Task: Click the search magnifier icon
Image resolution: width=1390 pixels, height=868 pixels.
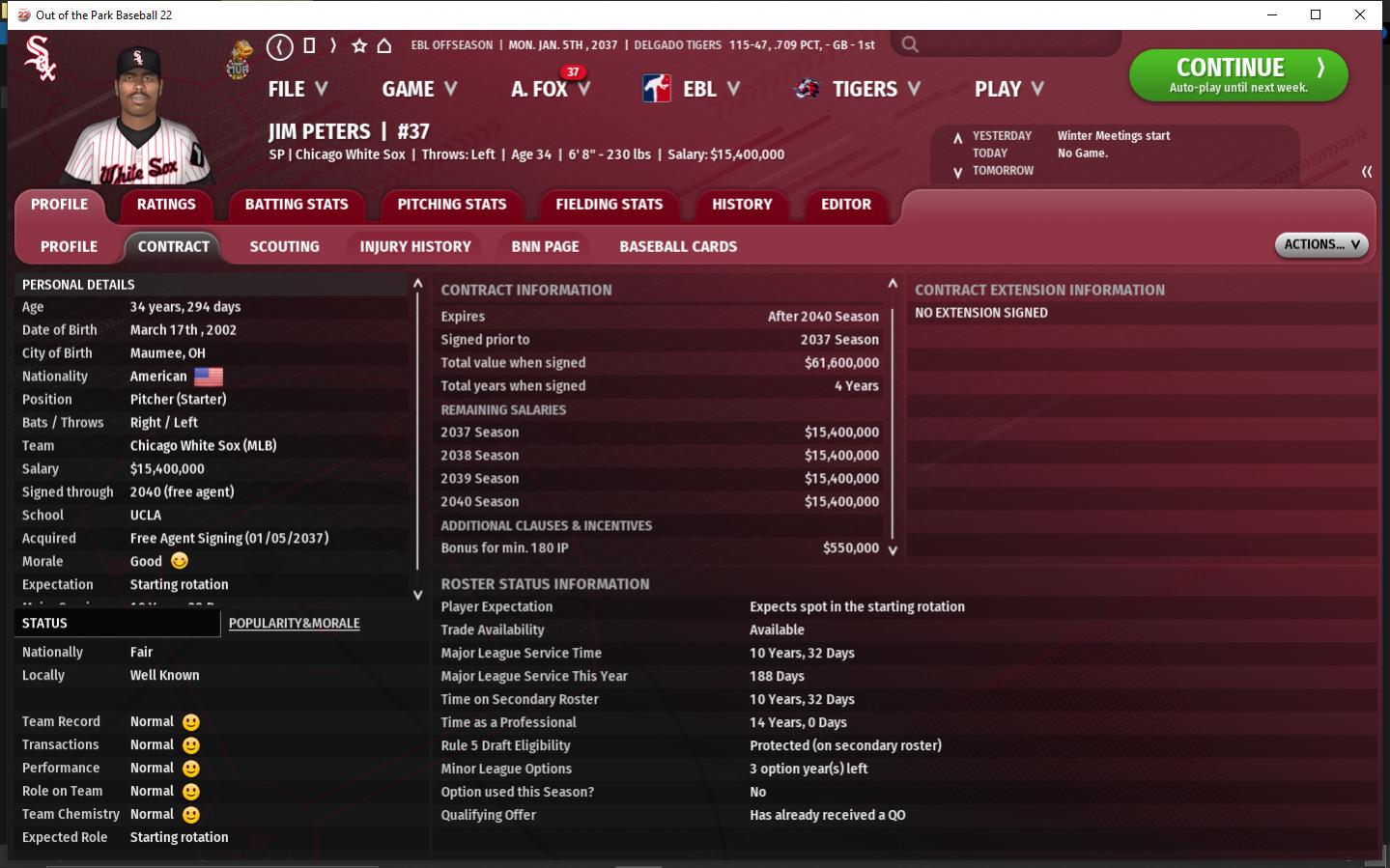Action: pos(910,44)
